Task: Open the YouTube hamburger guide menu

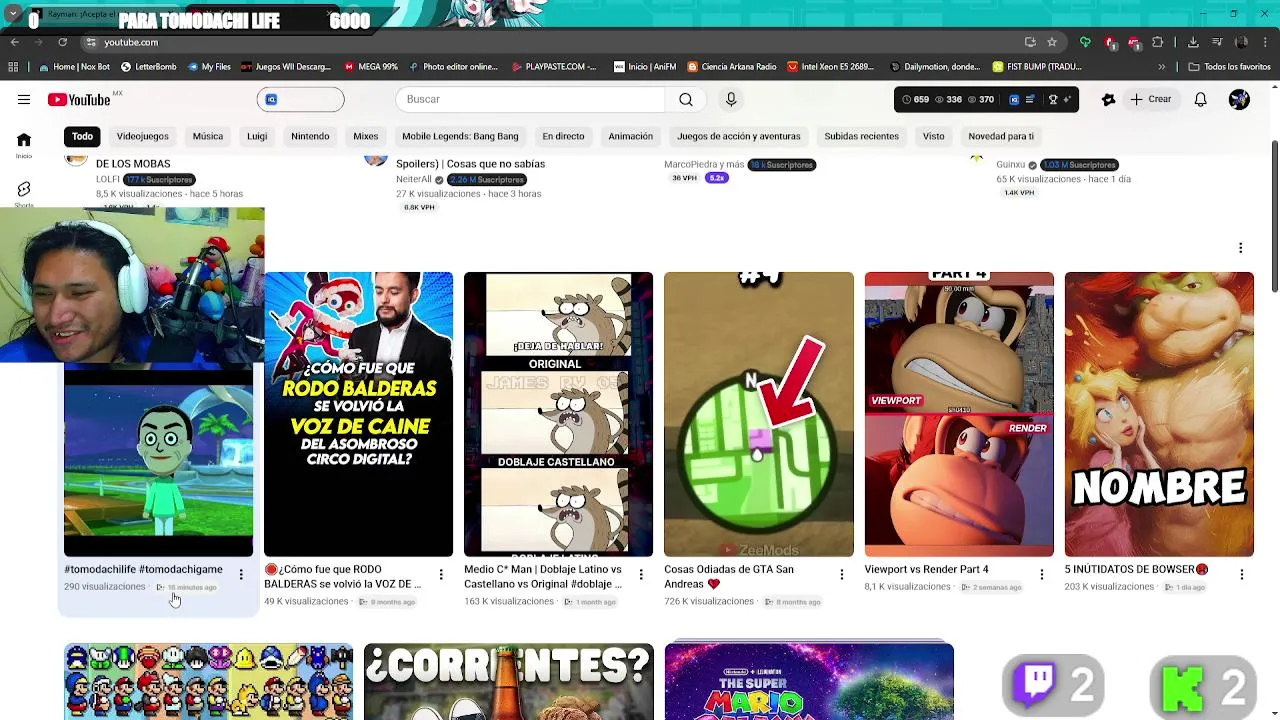Action: point(23,99)
